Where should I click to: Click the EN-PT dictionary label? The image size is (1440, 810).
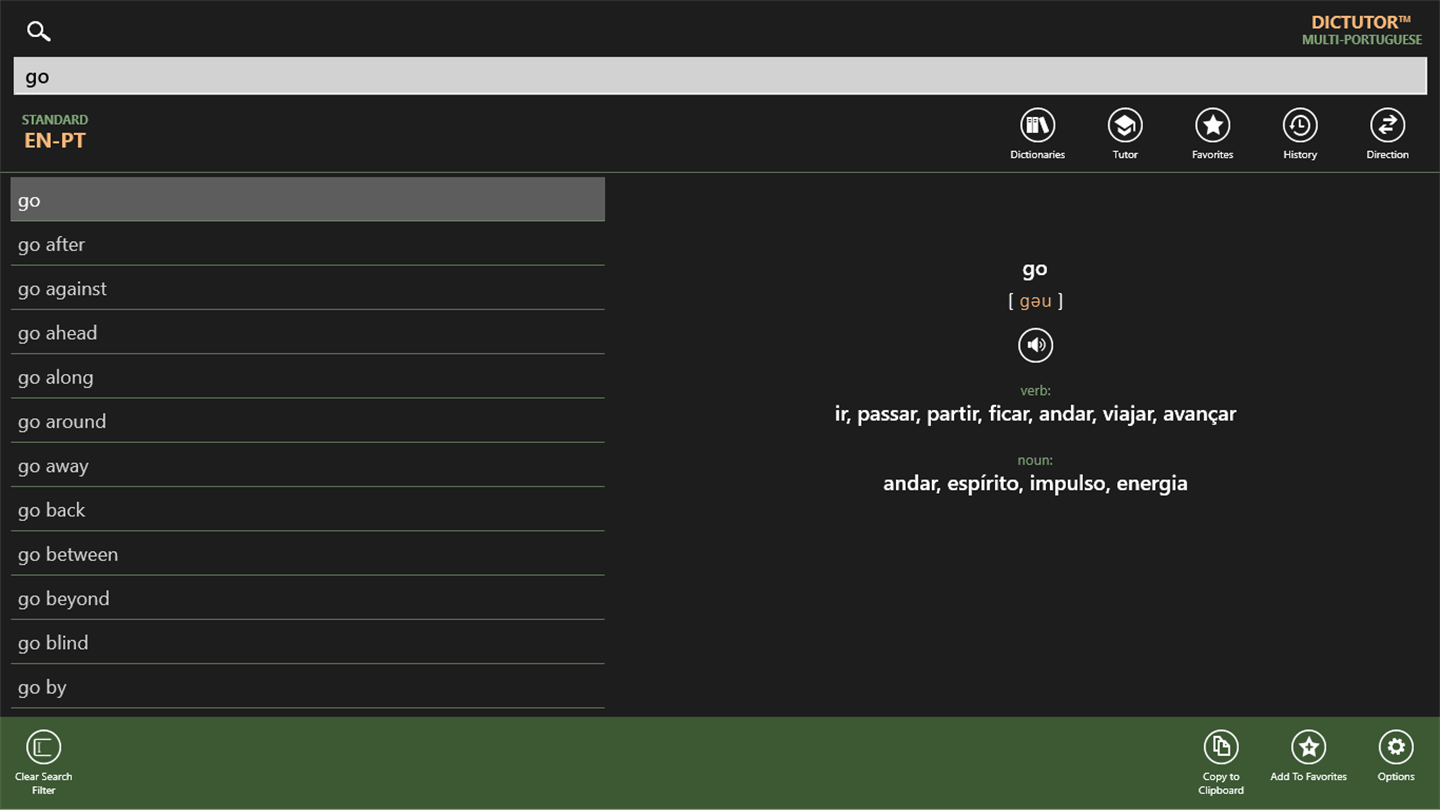(55, 141)
